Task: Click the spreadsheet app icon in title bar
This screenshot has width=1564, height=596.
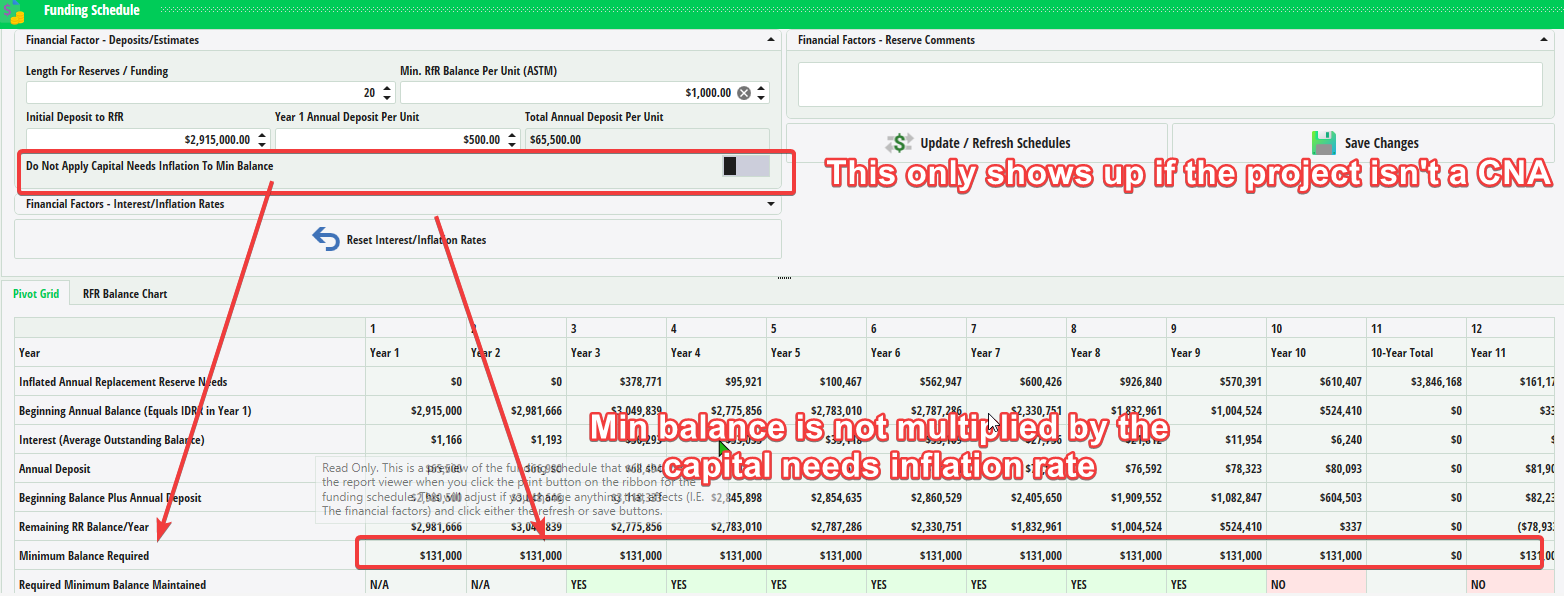Action: (14, 11)
